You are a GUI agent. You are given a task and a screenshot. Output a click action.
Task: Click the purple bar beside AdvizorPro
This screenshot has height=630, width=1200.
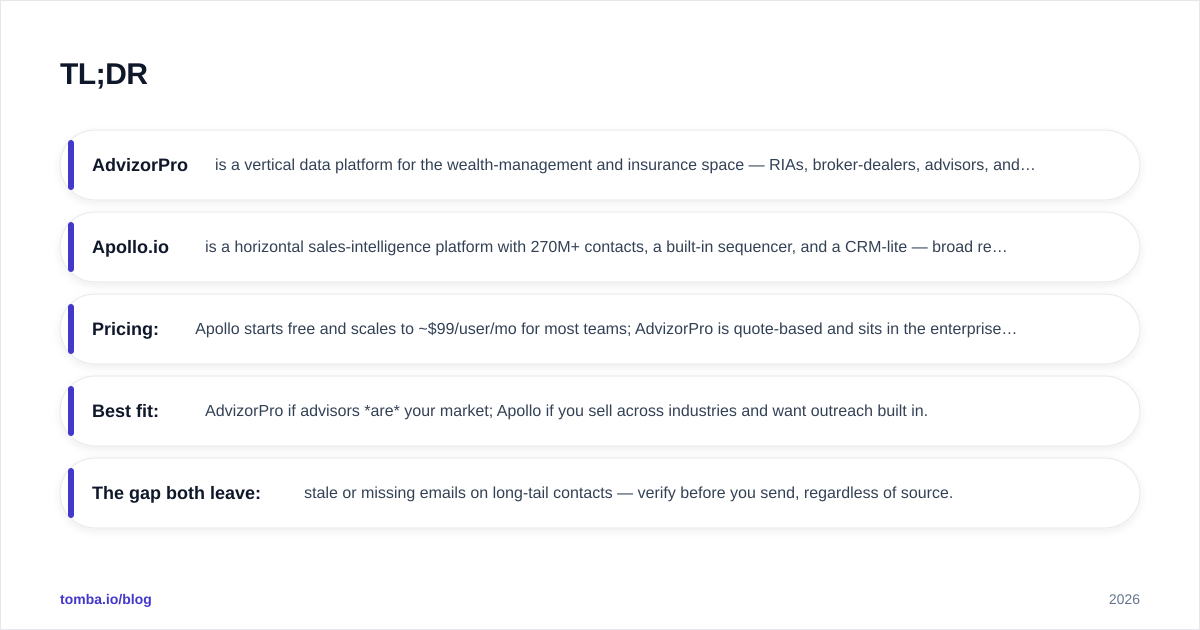71,165
